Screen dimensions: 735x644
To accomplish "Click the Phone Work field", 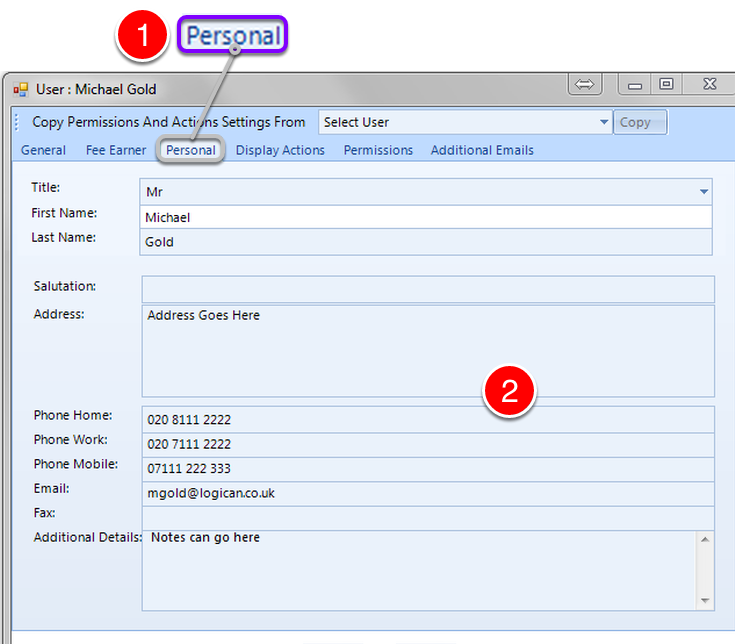I will click(428, 444).
